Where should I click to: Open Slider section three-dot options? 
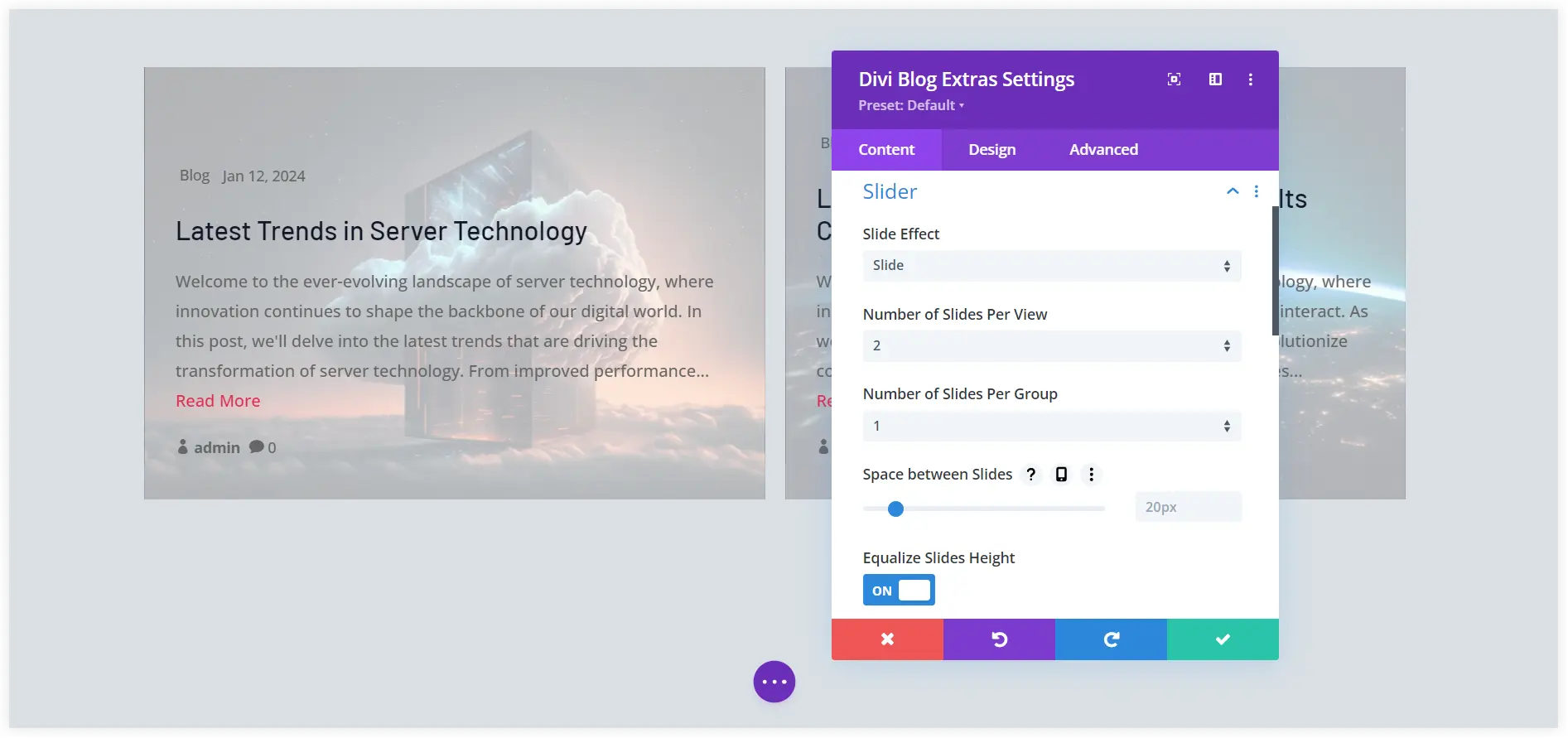click(x=1257, y=191)
